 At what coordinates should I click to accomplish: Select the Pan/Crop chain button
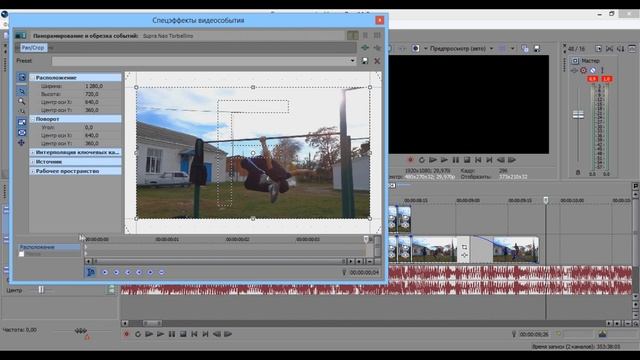[33, 48]
